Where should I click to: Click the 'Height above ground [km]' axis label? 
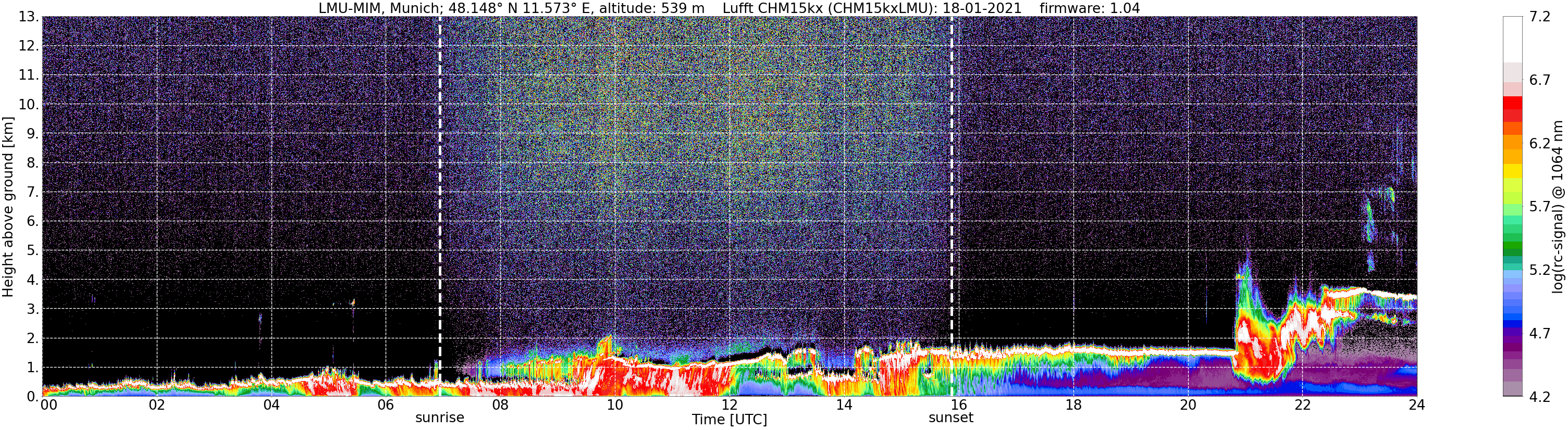pos(8,207)
